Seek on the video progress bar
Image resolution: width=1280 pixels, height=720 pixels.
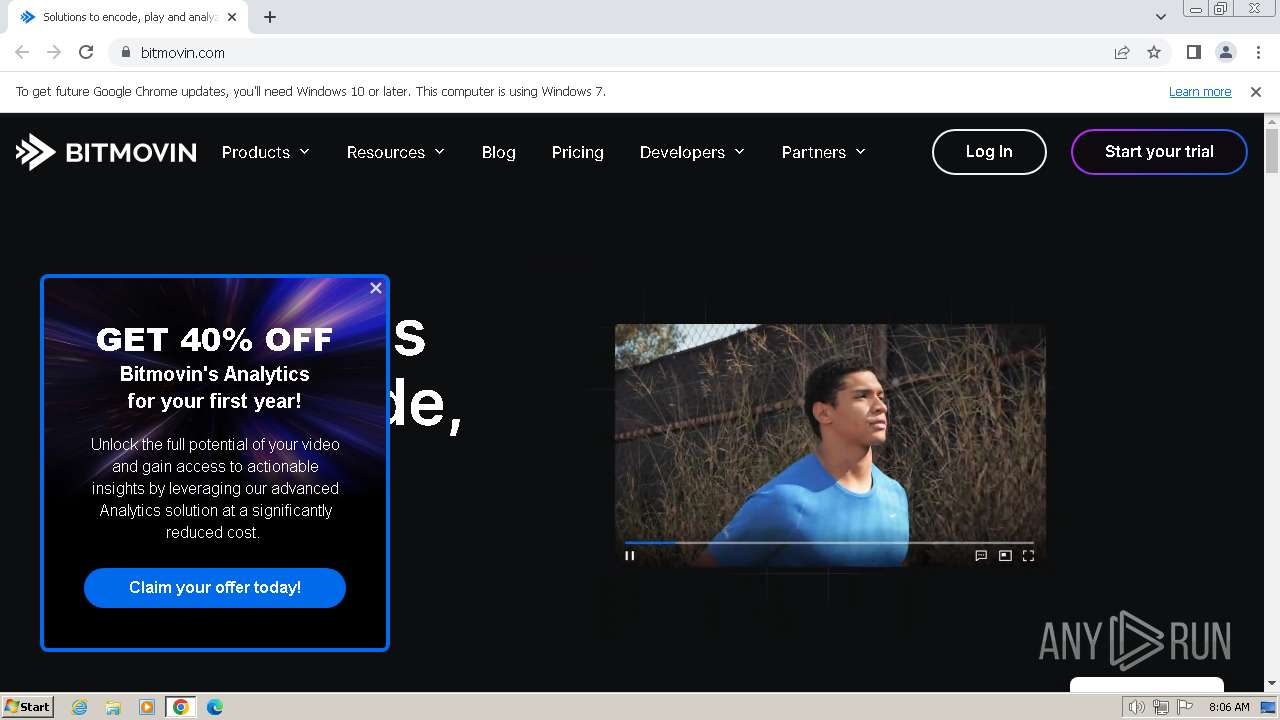tap(829, 542)
